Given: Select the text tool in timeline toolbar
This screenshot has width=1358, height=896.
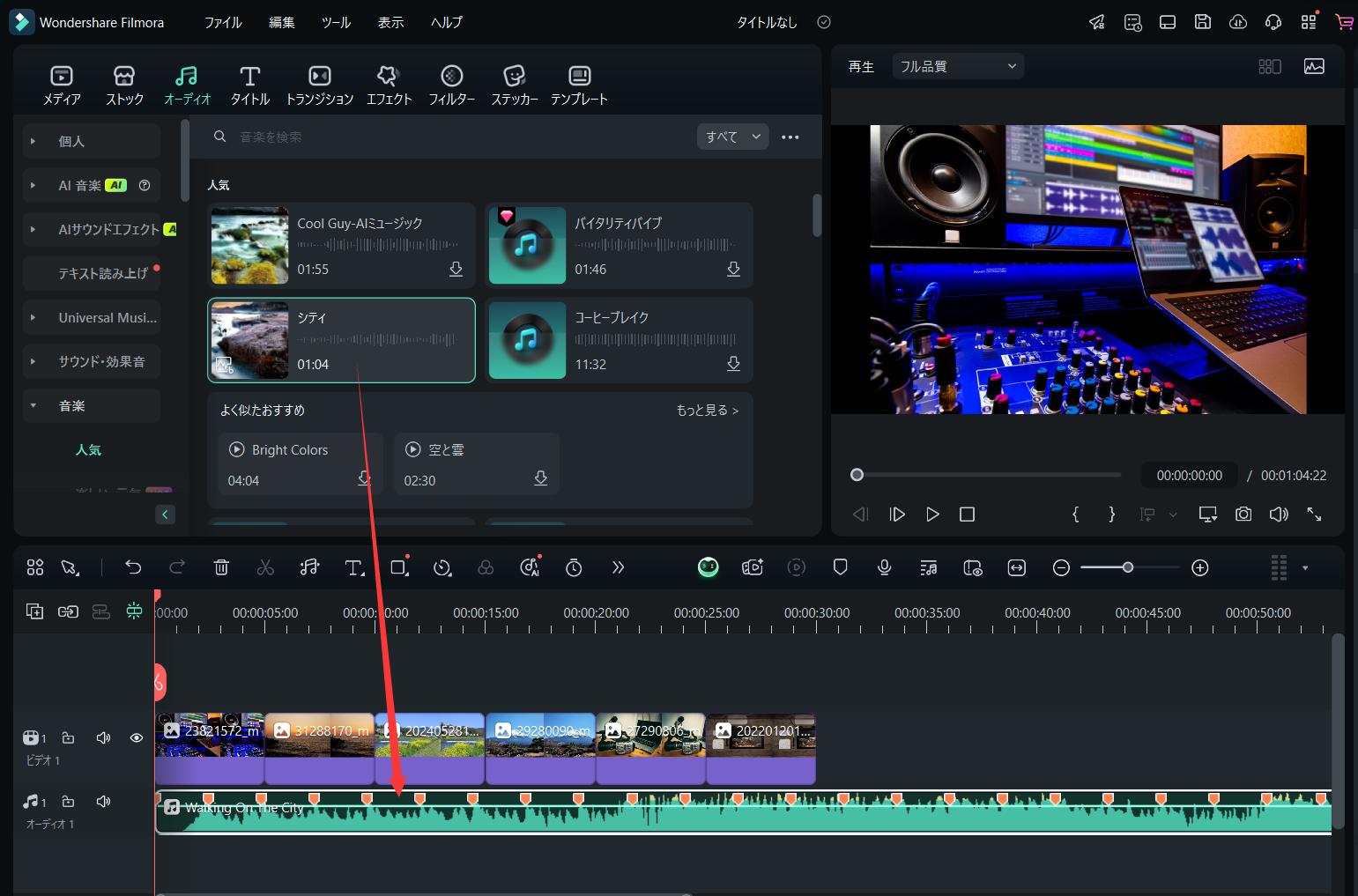Looking at the screenshot, I should pos(354,567).
